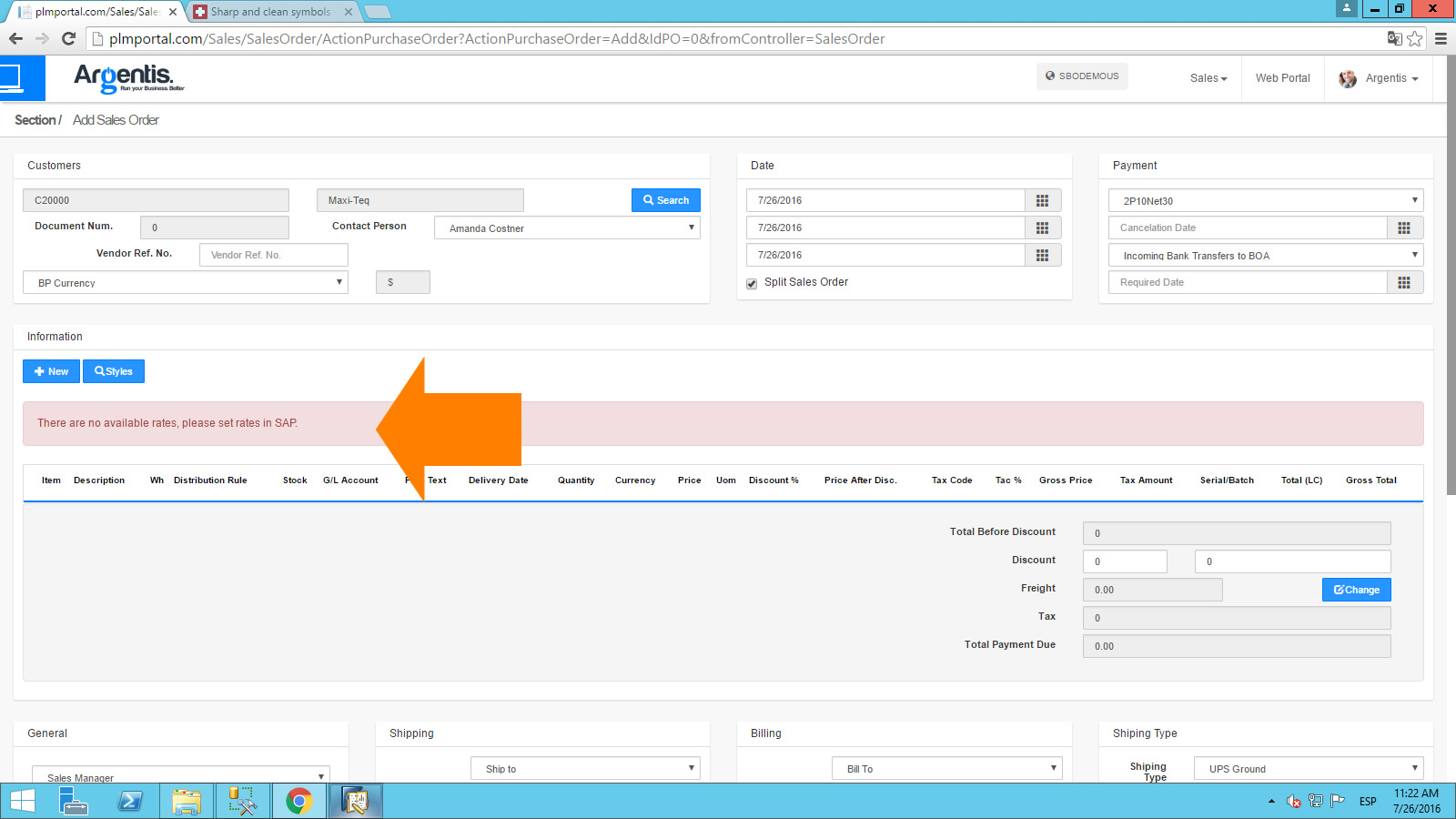The width and height of the screenshot is (1456, 819).
Task: Click the Change freight button
Action: 1356,590
